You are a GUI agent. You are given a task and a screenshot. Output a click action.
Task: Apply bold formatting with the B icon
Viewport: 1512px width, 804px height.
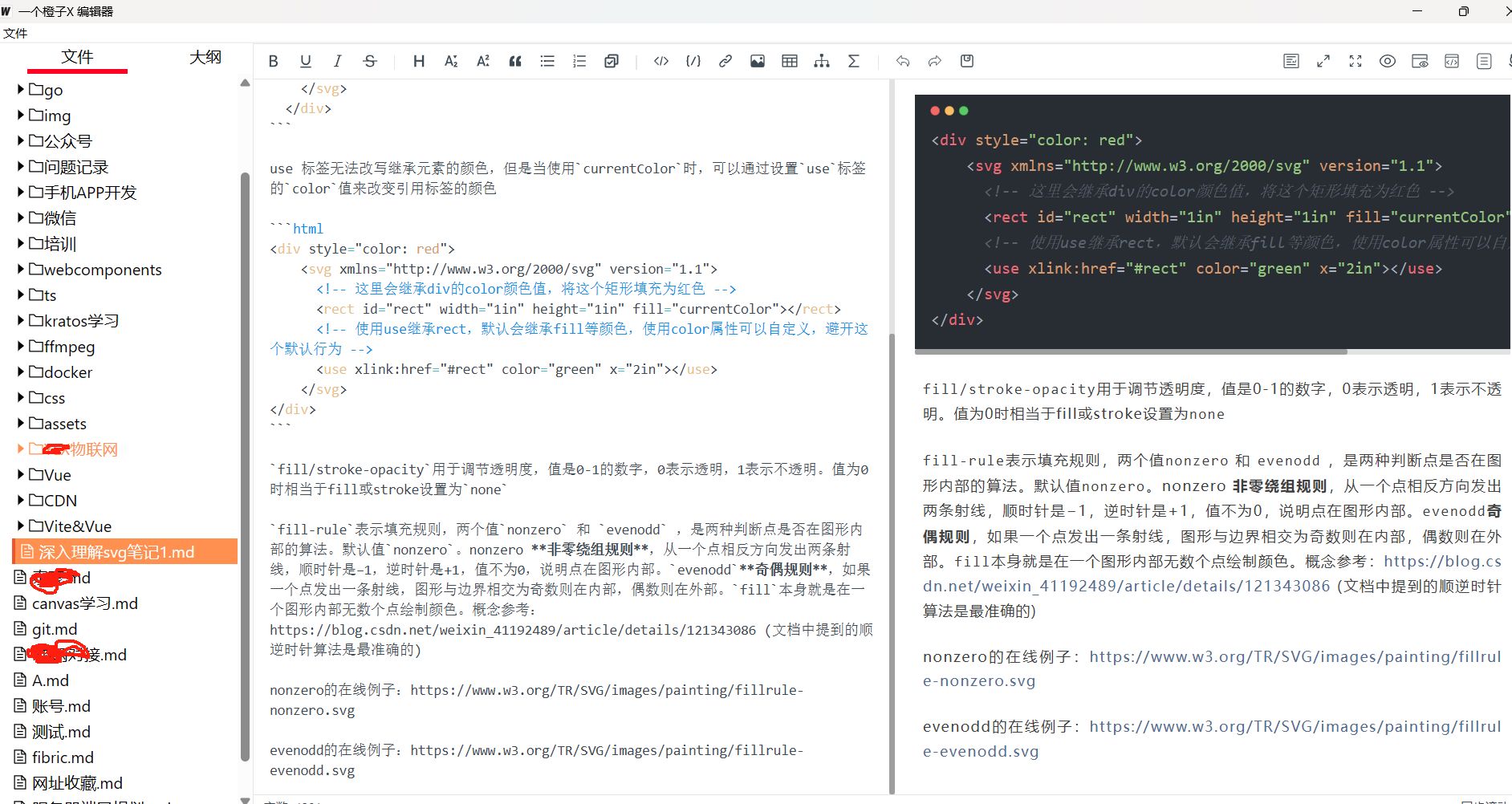(274, 61)
